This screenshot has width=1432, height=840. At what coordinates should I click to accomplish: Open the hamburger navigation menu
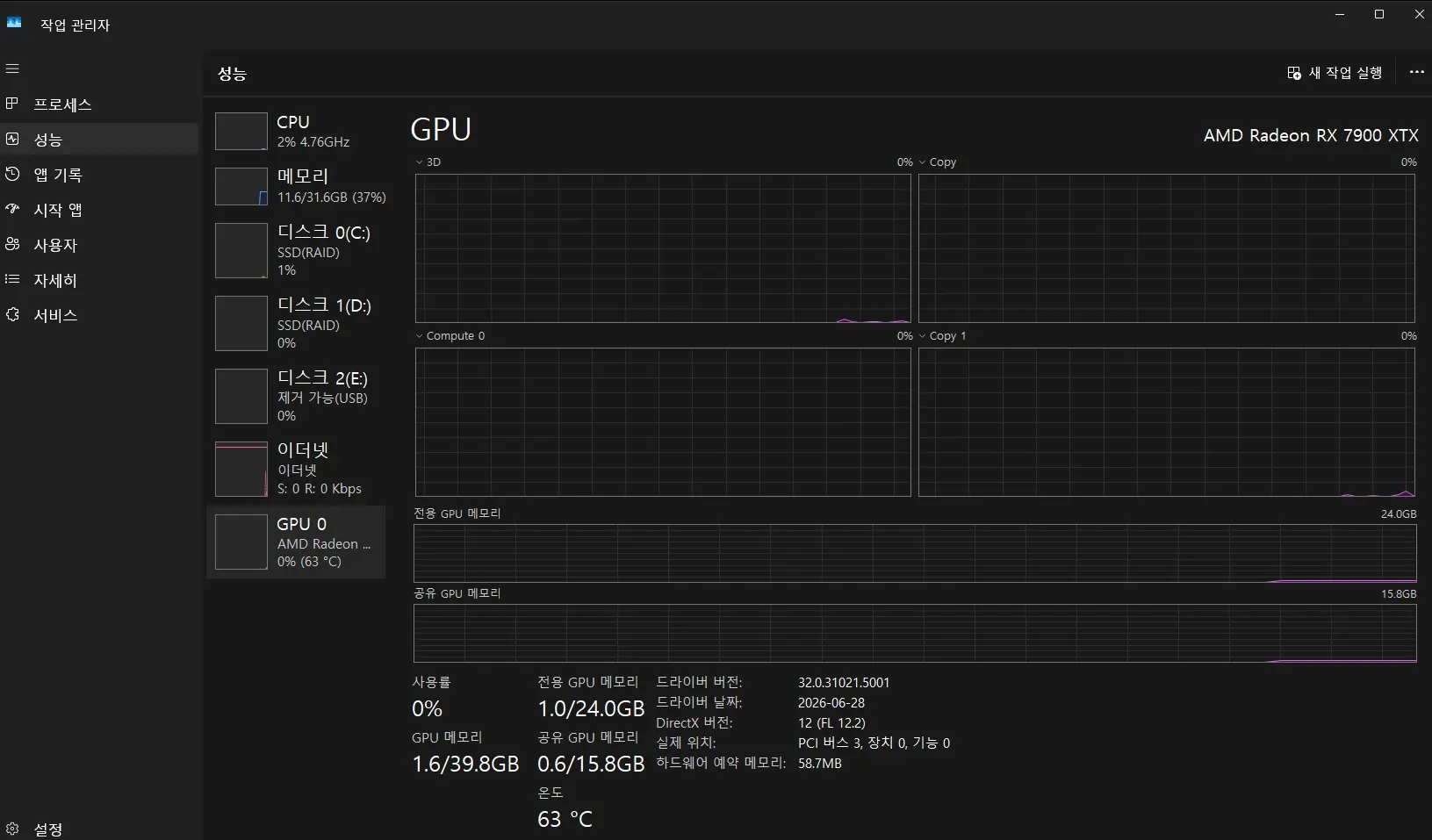12,68
